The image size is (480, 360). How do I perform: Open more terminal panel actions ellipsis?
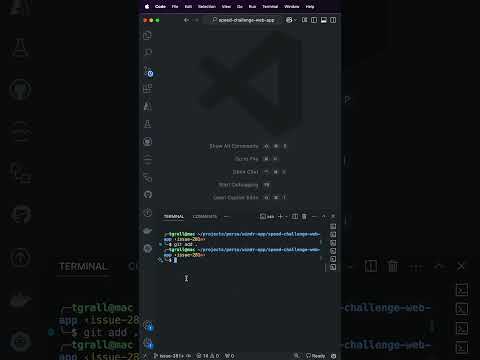[x=314, y=217]
